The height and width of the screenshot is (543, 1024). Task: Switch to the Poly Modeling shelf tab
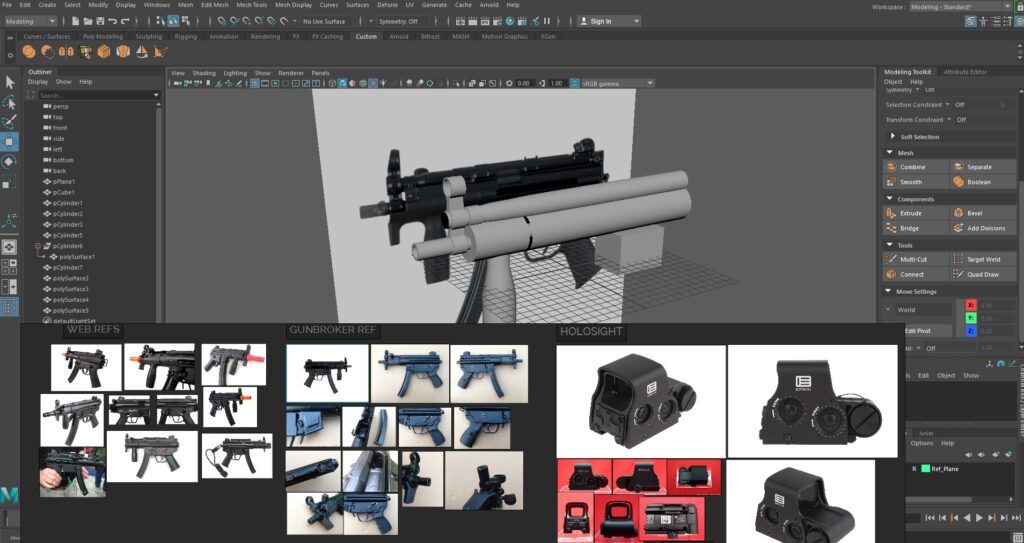[103, 37]
